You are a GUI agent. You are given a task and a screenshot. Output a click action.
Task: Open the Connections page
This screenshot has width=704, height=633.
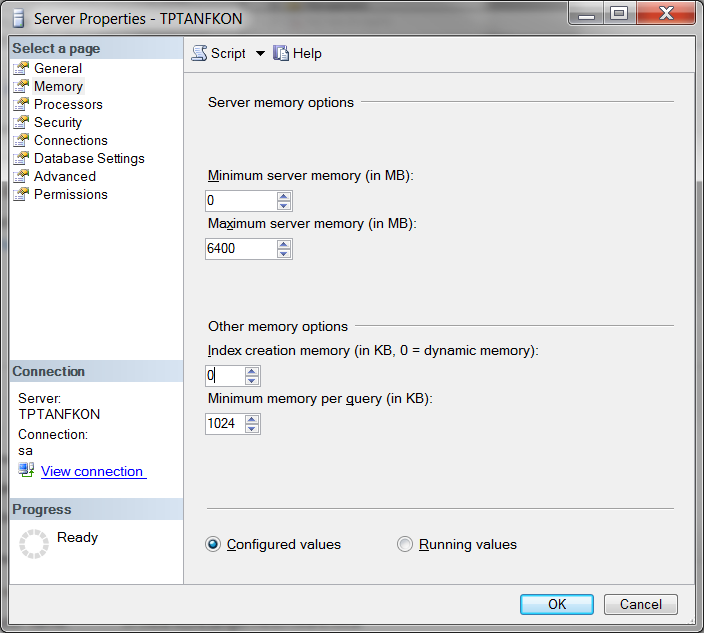pyautogui.click(x=70, y=140)
